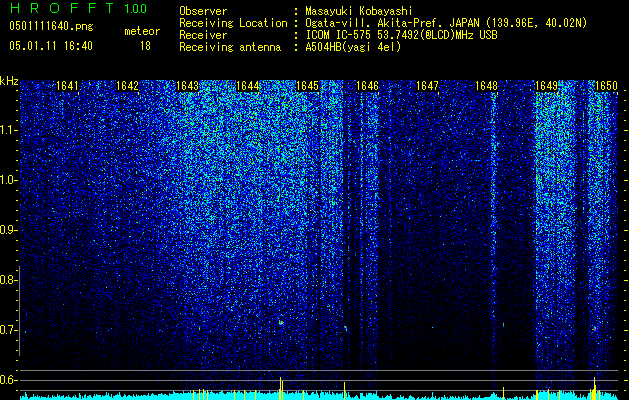
Task: Click the 0.9 kHz frequency axis label
Action: click(x=8, y=230)
